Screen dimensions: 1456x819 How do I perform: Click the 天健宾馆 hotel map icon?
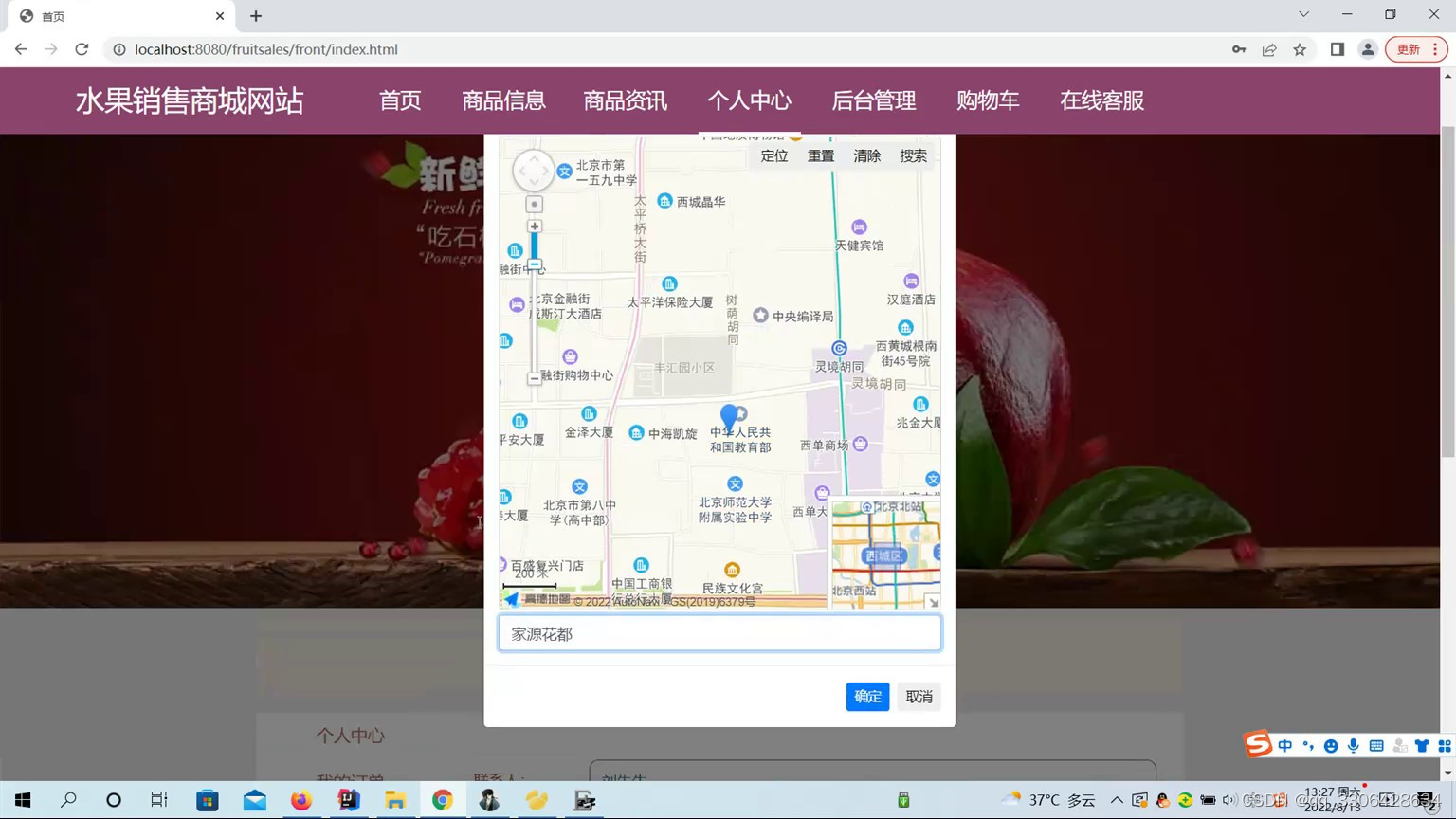[x=859, y=227]
